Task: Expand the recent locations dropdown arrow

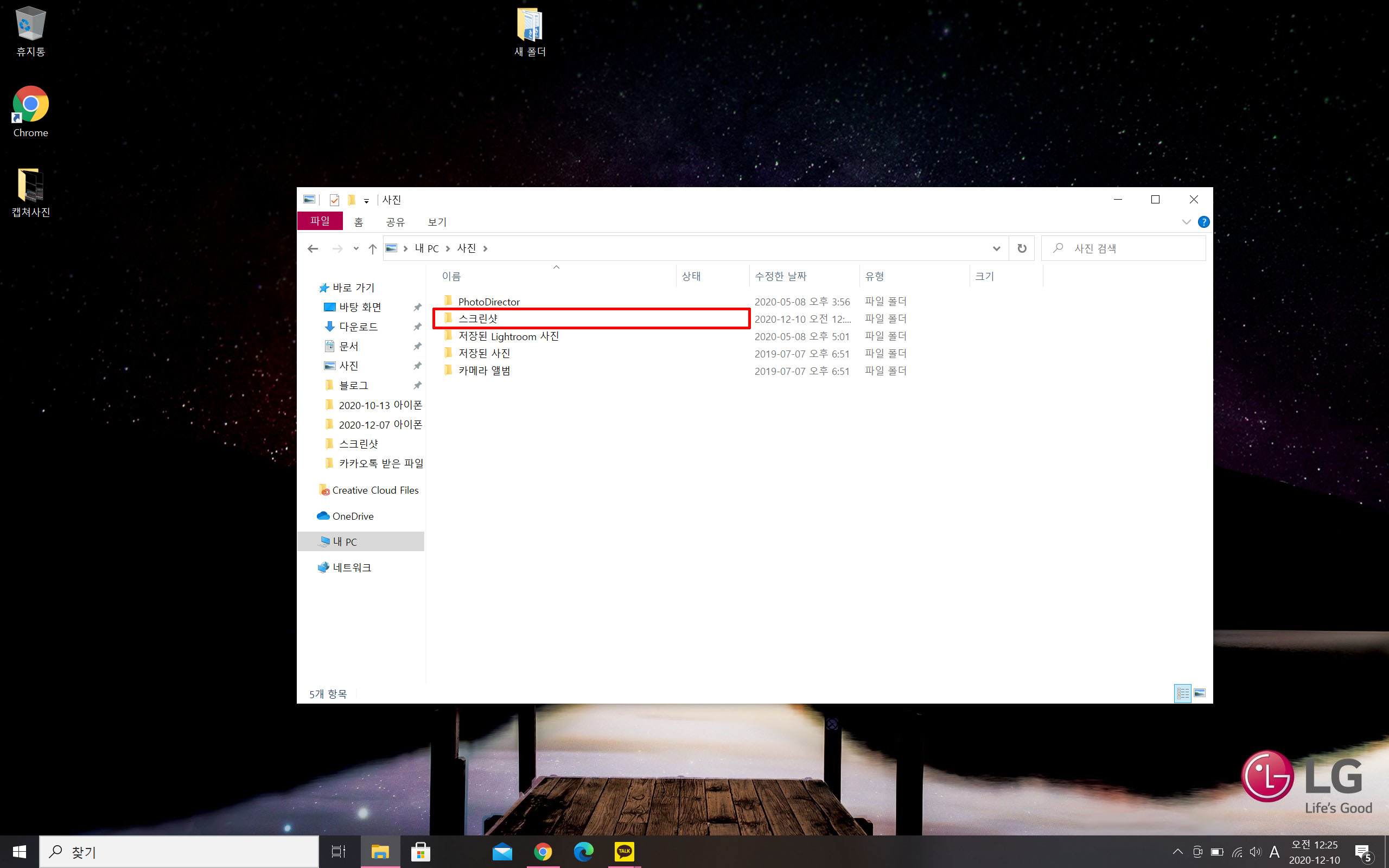Action: [356, 248]
